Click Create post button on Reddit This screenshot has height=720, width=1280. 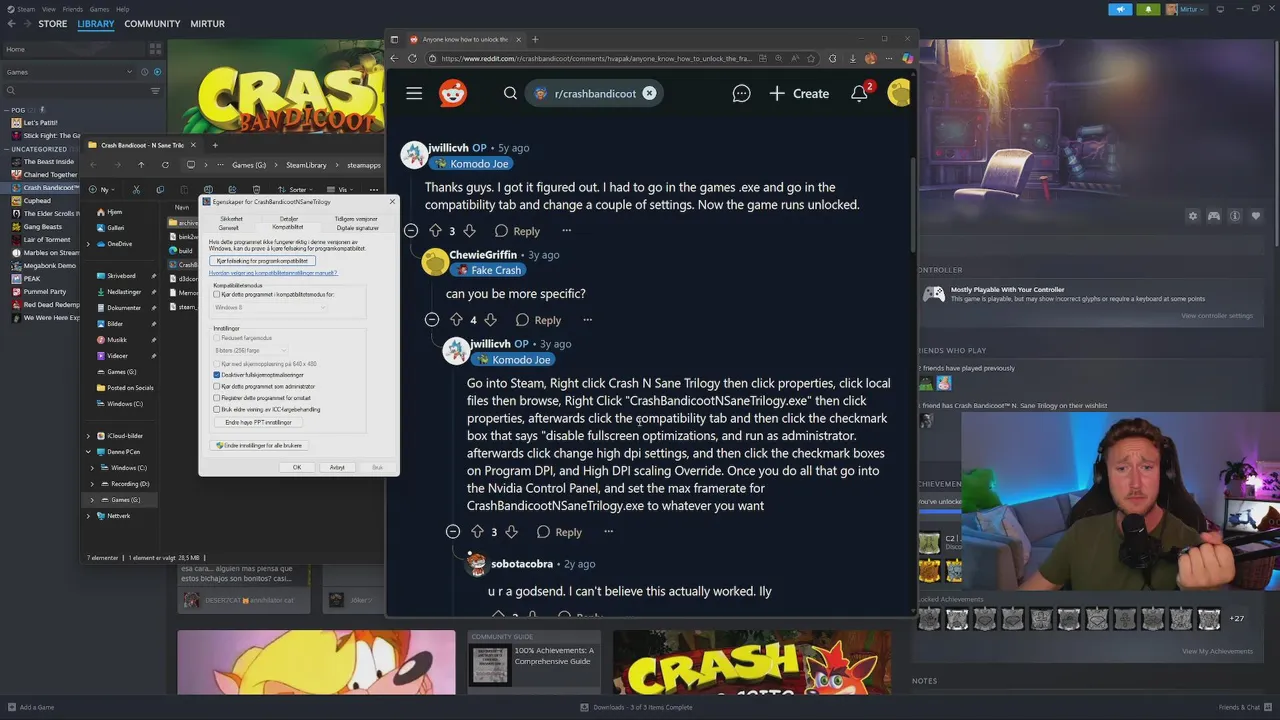click(x=799, y=93)
